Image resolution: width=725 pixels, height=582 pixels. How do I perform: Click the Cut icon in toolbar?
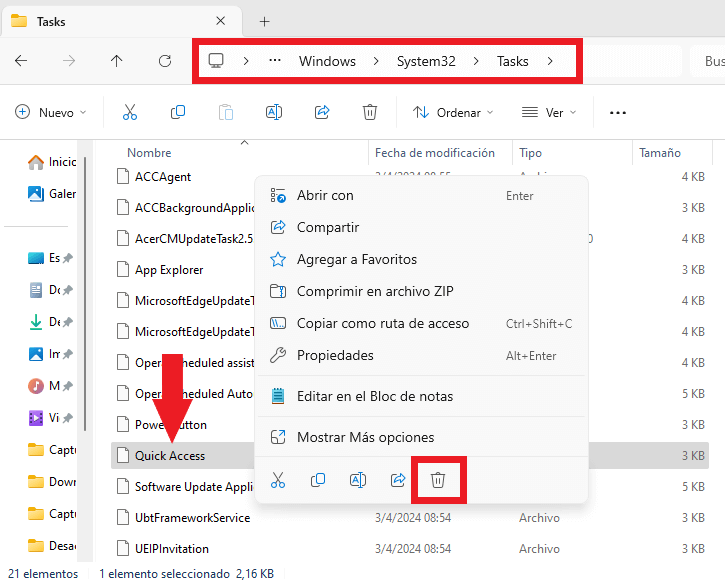(130, 112)
